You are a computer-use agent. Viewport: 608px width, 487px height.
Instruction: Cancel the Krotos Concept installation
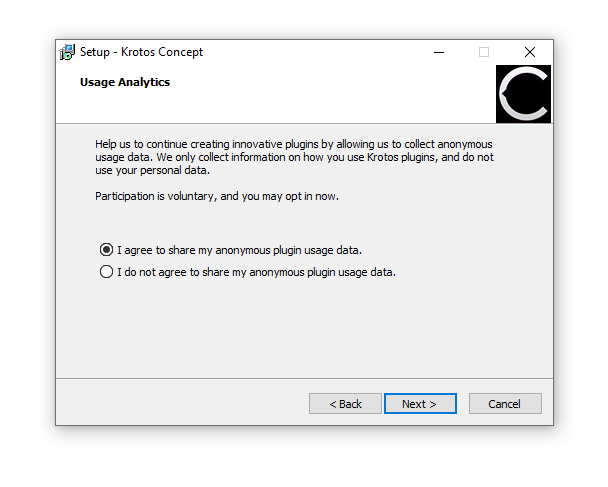tap(505, 404)
